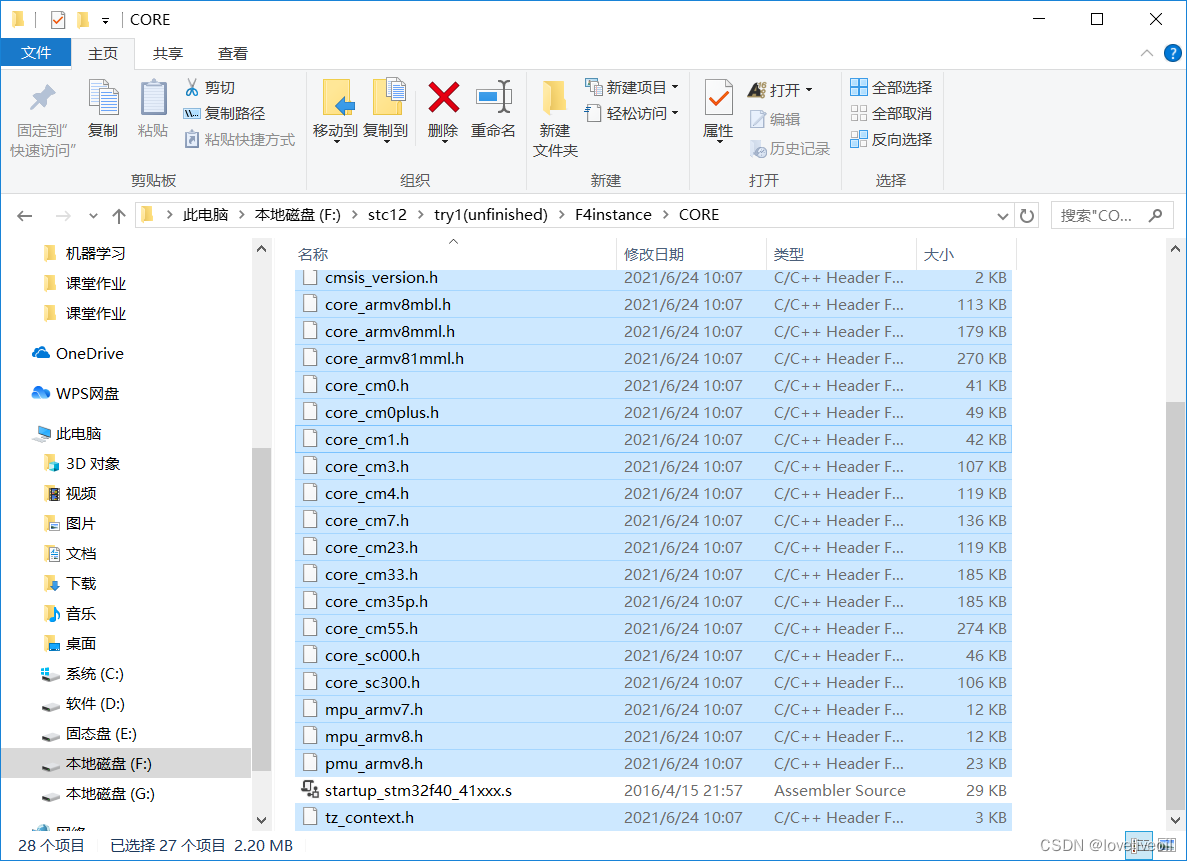Click the Copy icon in ribbon
Image resolution: width=1187 pixels, height=861 pixels.
pos(103,98)
